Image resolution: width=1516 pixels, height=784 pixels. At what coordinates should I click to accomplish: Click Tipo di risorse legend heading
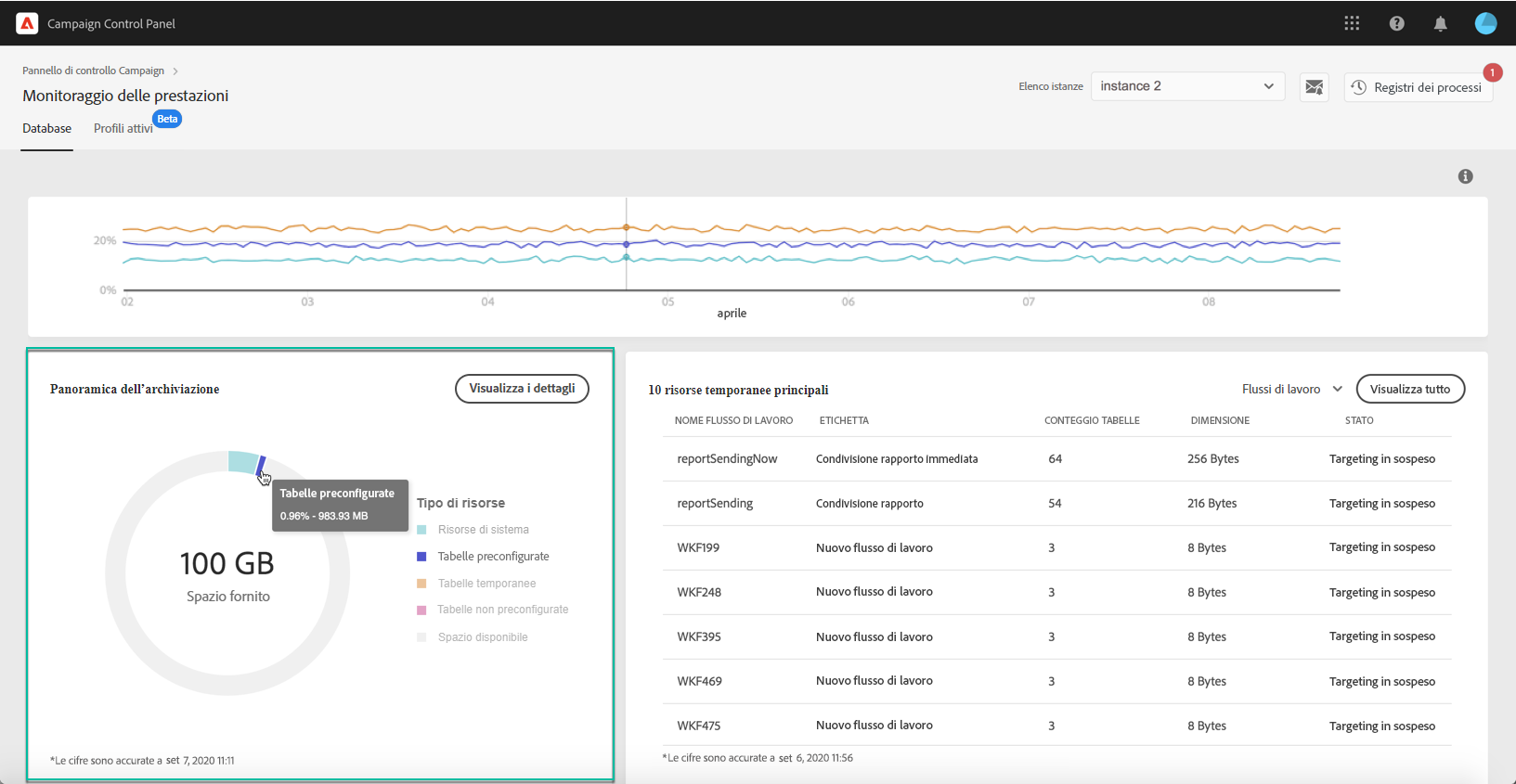461,503
